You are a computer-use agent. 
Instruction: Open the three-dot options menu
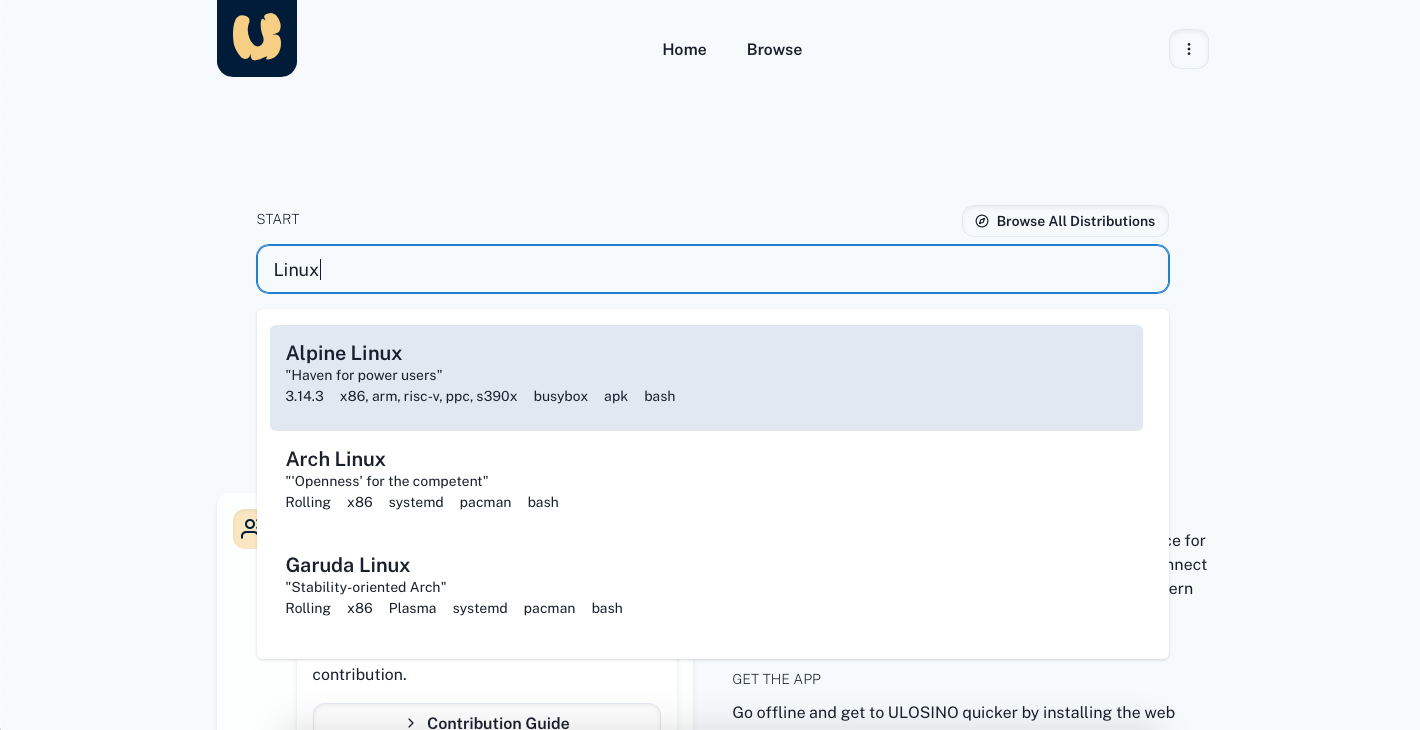pyautogui.click(x=1189, y=49)
